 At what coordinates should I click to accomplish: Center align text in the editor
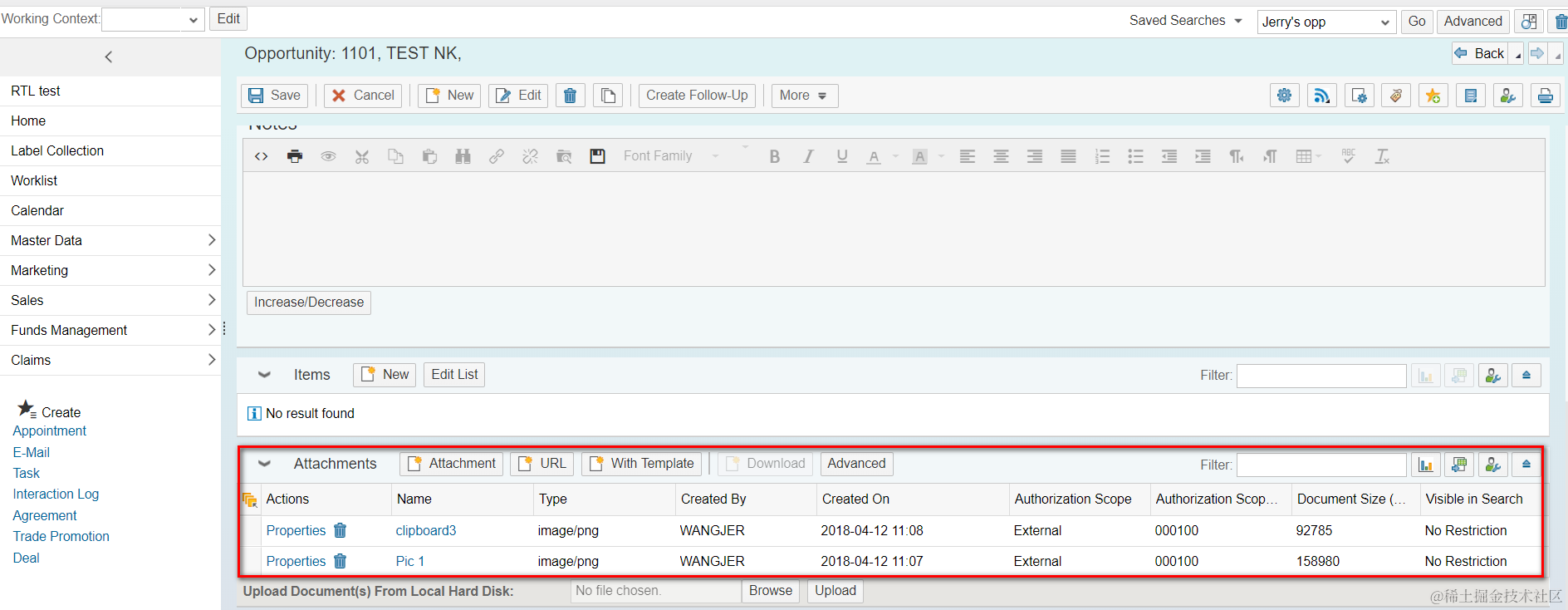coord(1002,156)
